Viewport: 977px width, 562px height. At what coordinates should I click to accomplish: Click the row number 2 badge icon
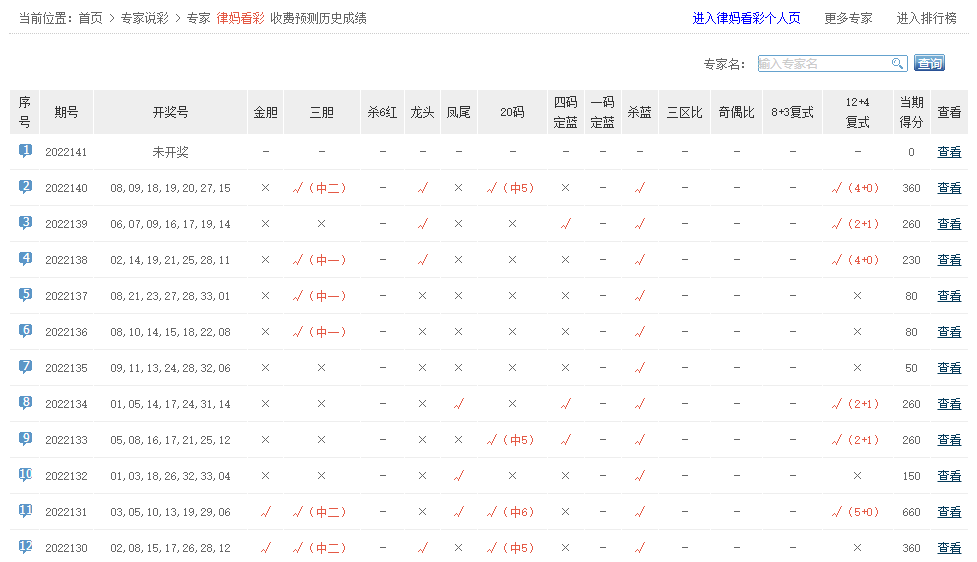pyautogui.click(x=25, y=187)
